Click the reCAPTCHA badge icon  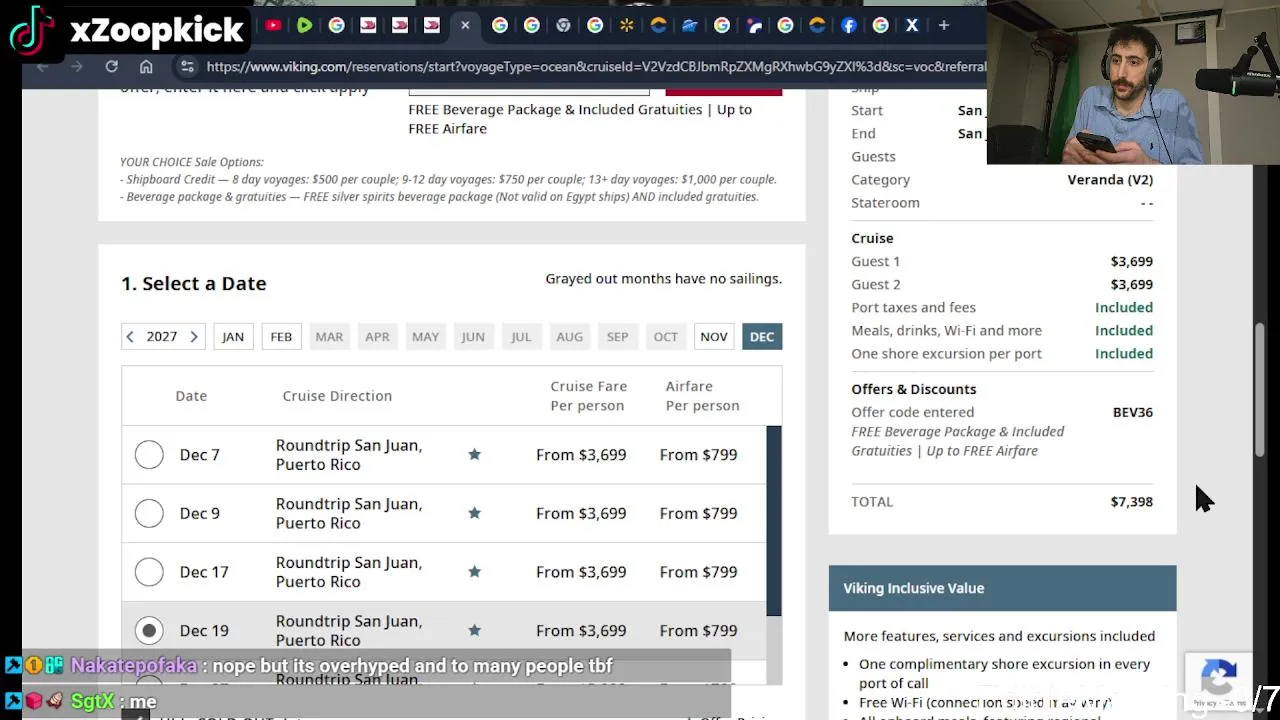(1218, 682)
